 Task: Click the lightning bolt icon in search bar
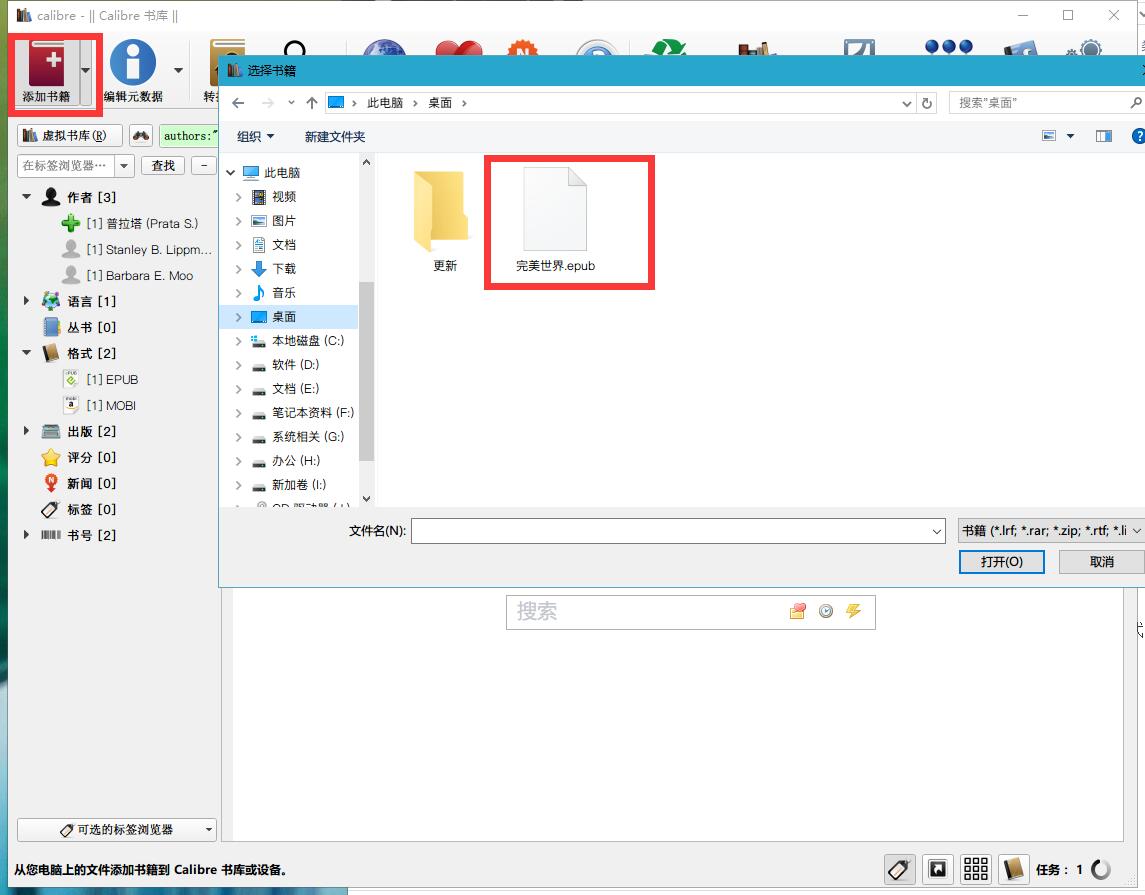coord(854,611)
